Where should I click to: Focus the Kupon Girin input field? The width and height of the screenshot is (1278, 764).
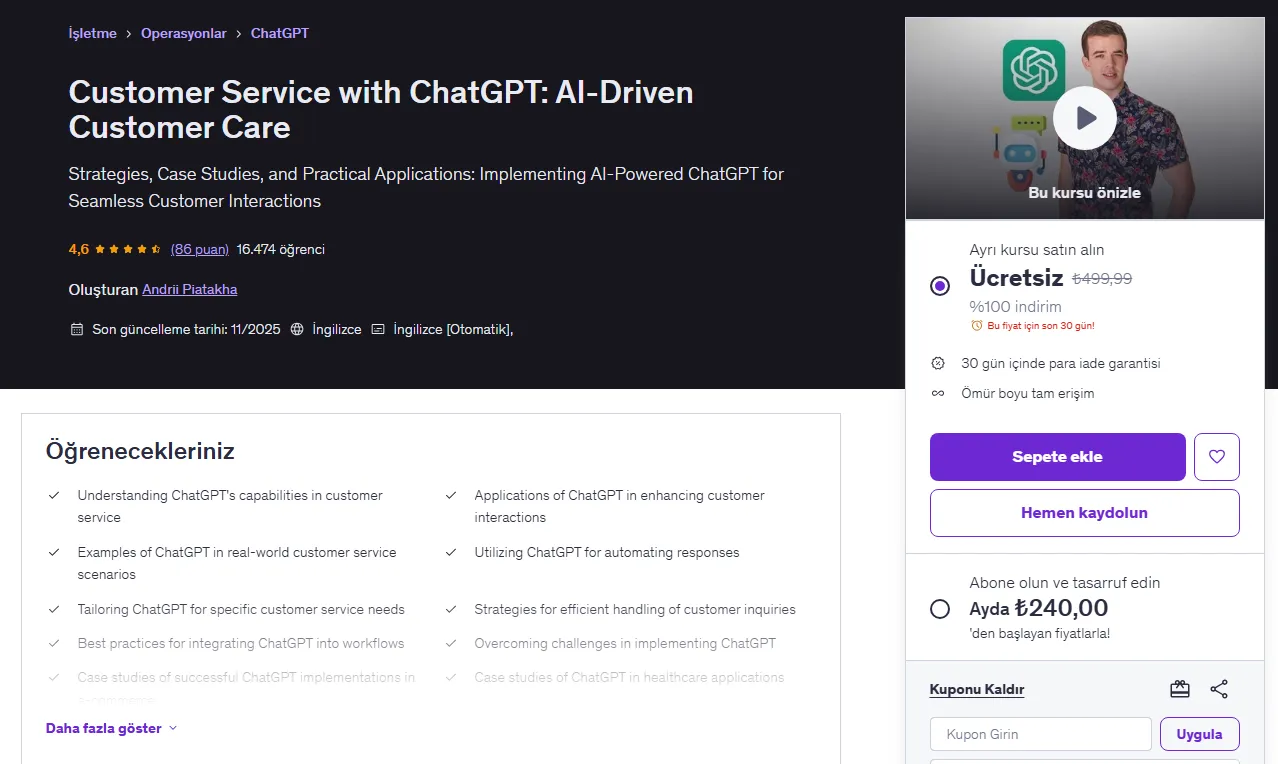click(x=1041, y=734)
